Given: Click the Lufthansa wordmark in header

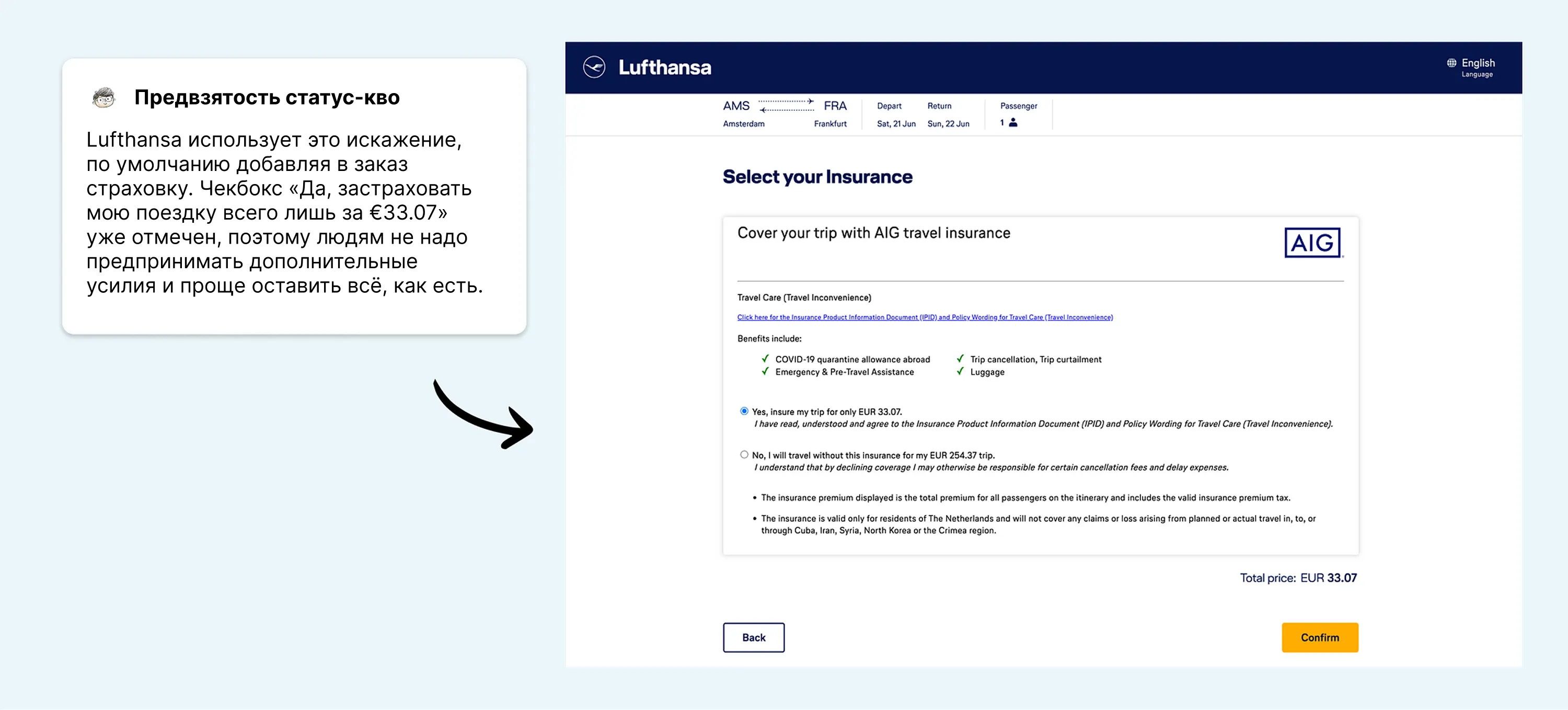Looking at the screenshot, I should (x=664, y=67).
